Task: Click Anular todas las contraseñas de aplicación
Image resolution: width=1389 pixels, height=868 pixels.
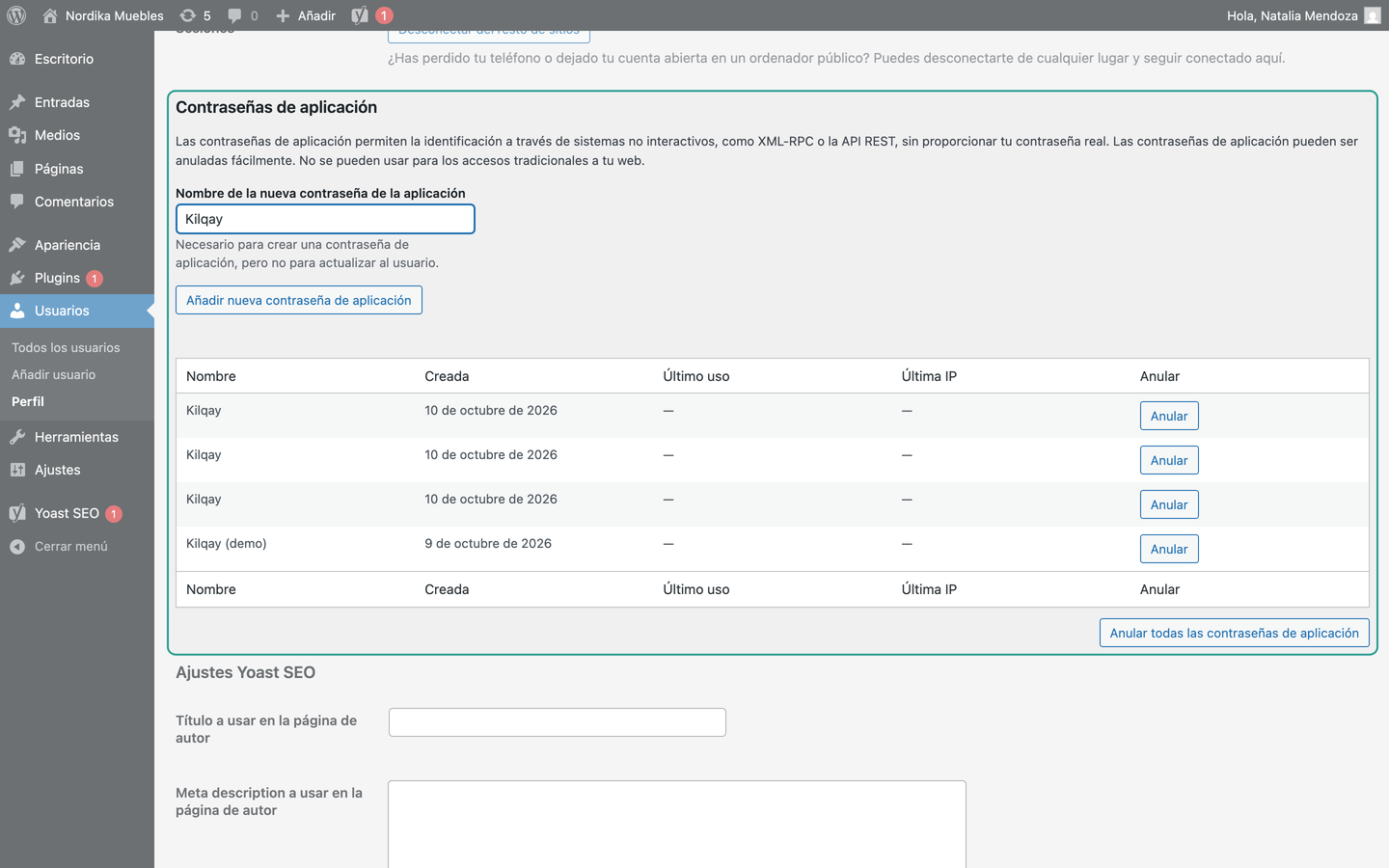Action: click(1235, 633)
